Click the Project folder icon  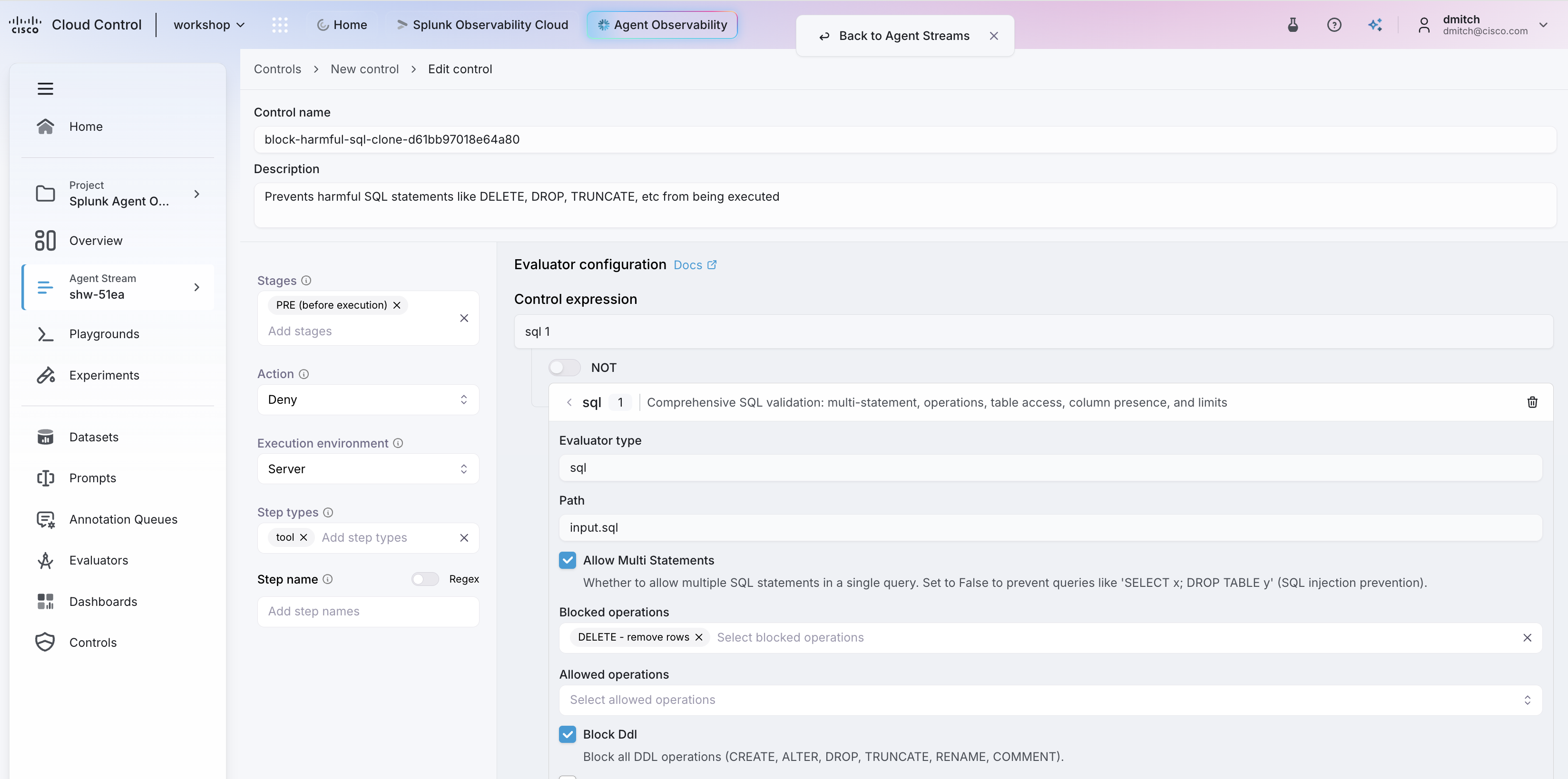(x=45, y=194)
